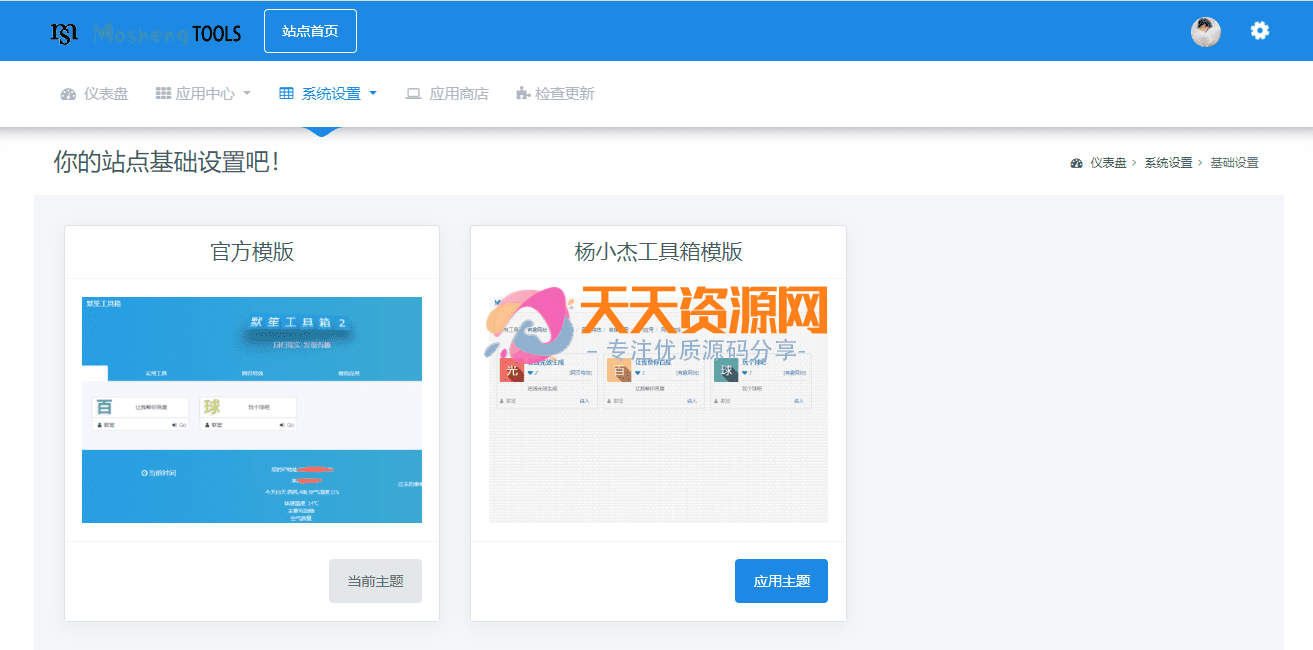Click the 你的站点基础设置吧! heading

(166, 162)
